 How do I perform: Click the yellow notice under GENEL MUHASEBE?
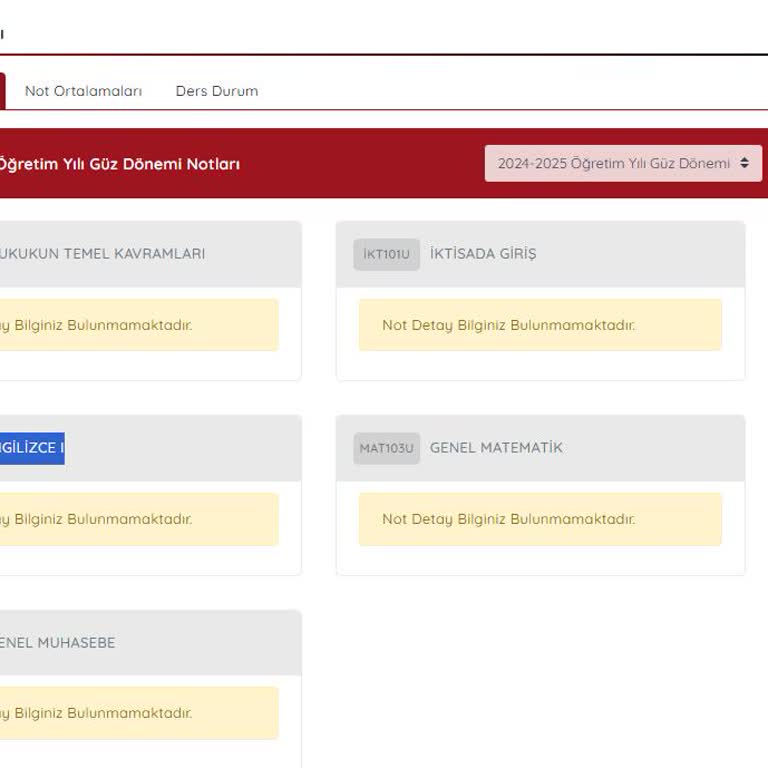click(138, 713)
